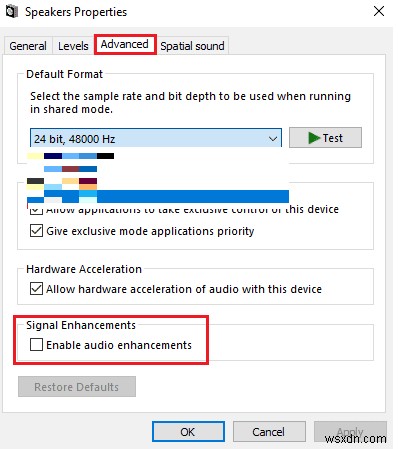Go to the Spatial sound tab

(x=192, y=46)
